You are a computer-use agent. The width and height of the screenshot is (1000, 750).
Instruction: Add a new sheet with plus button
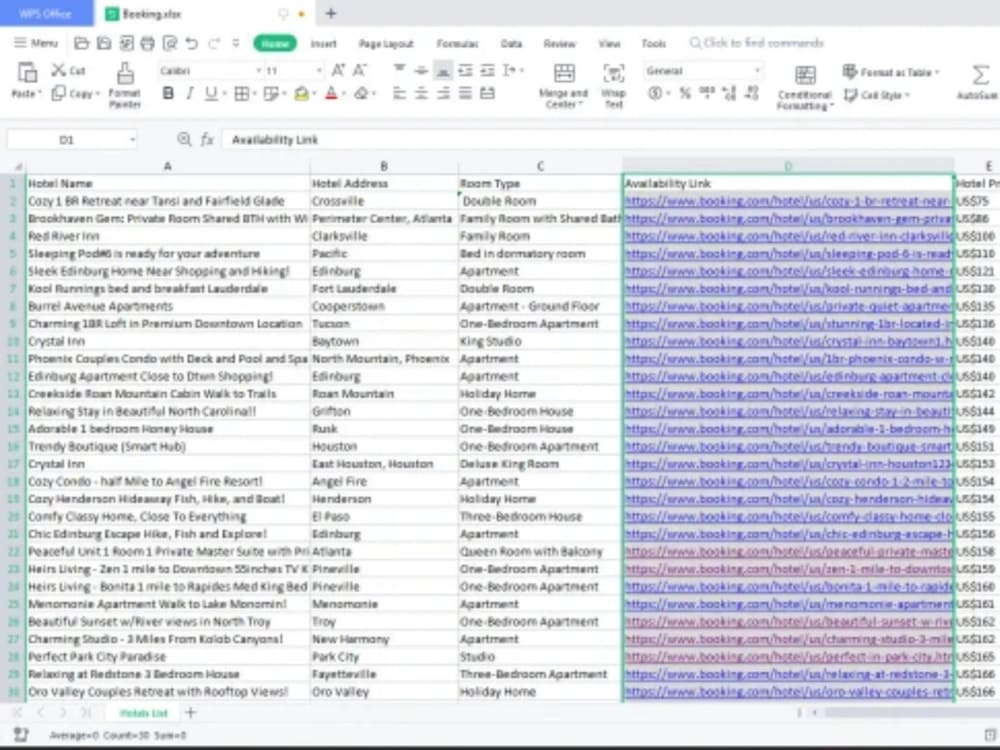190,712
